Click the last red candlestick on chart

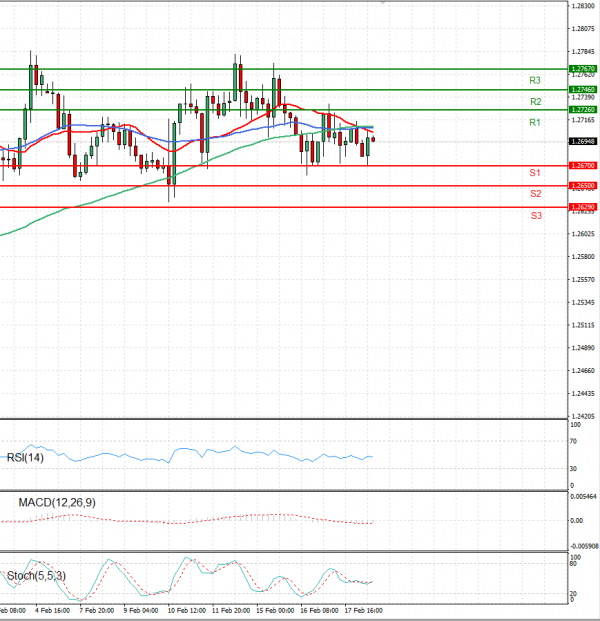pyautogui.click(x=373, y=139)
